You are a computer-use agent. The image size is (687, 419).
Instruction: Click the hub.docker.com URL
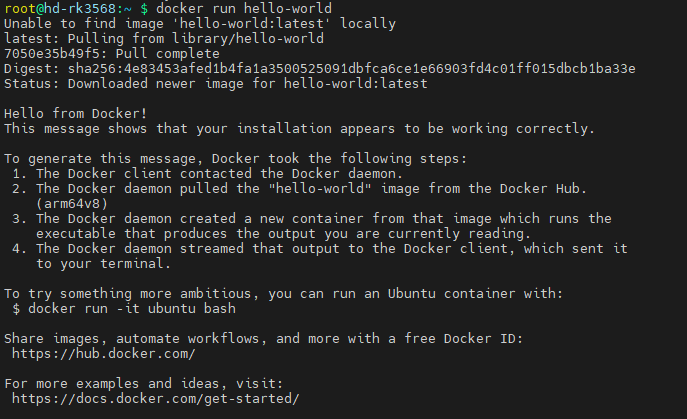click(x=103, y=353)
